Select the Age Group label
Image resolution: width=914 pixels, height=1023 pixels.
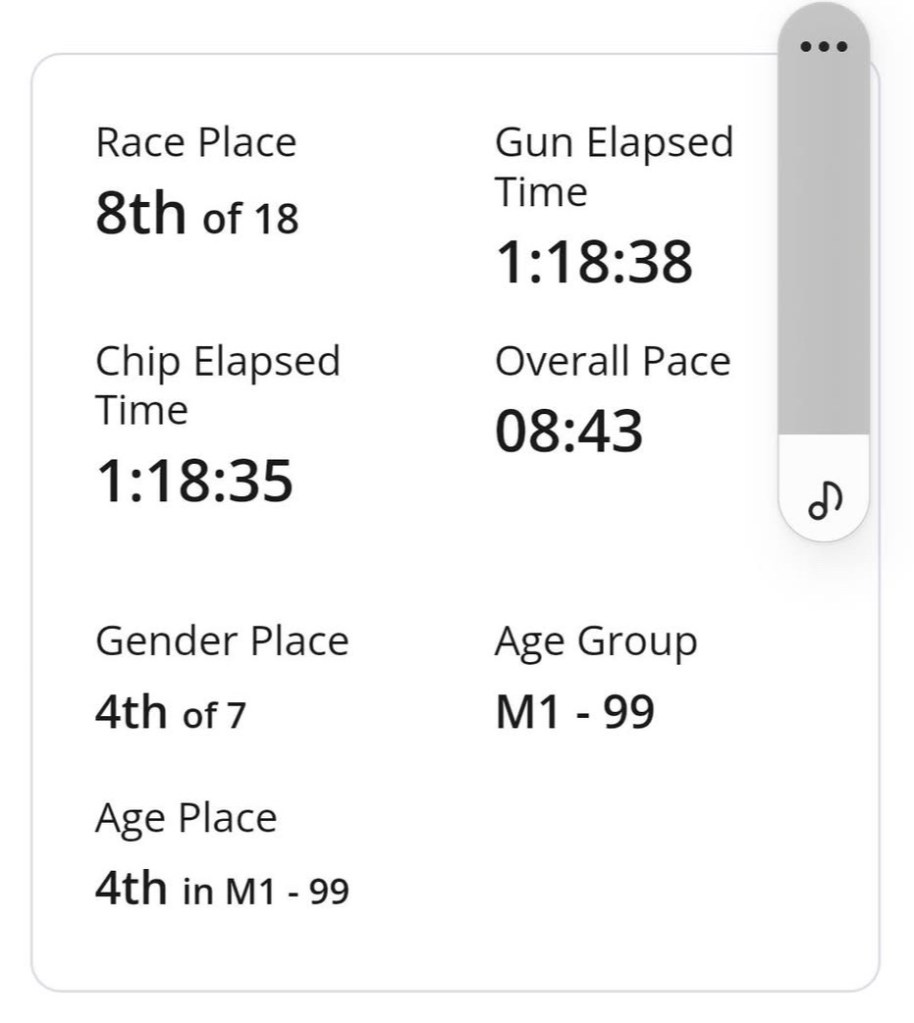point(595,642)
